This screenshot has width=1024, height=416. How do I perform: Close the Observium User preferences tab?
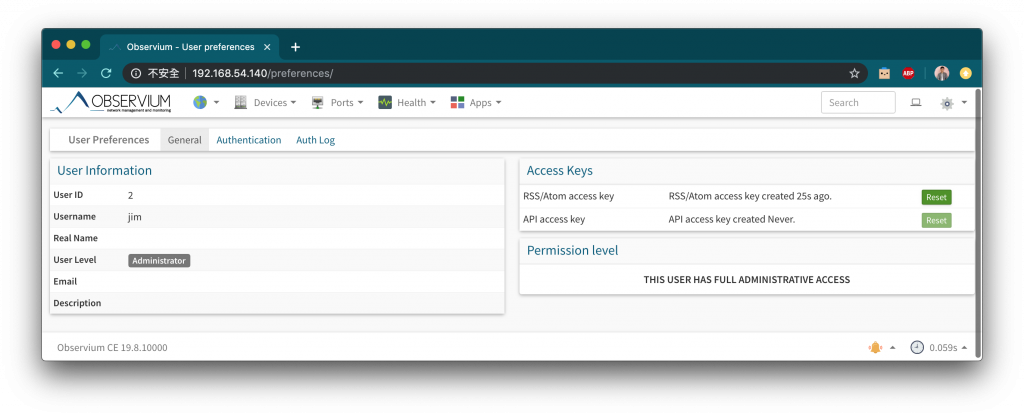(266, 47)
